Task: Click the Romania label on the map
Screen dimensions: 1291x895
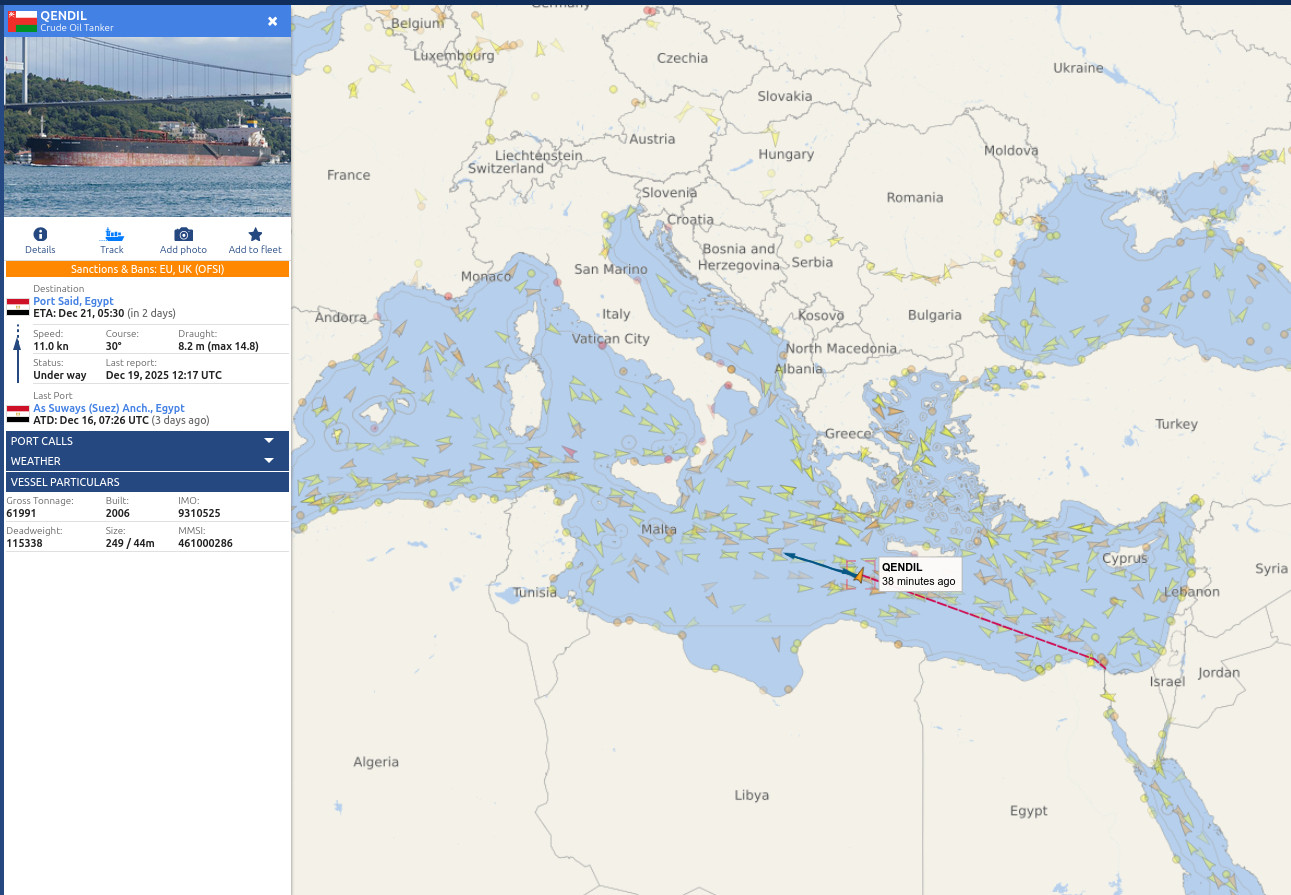Action: point(914,197)
